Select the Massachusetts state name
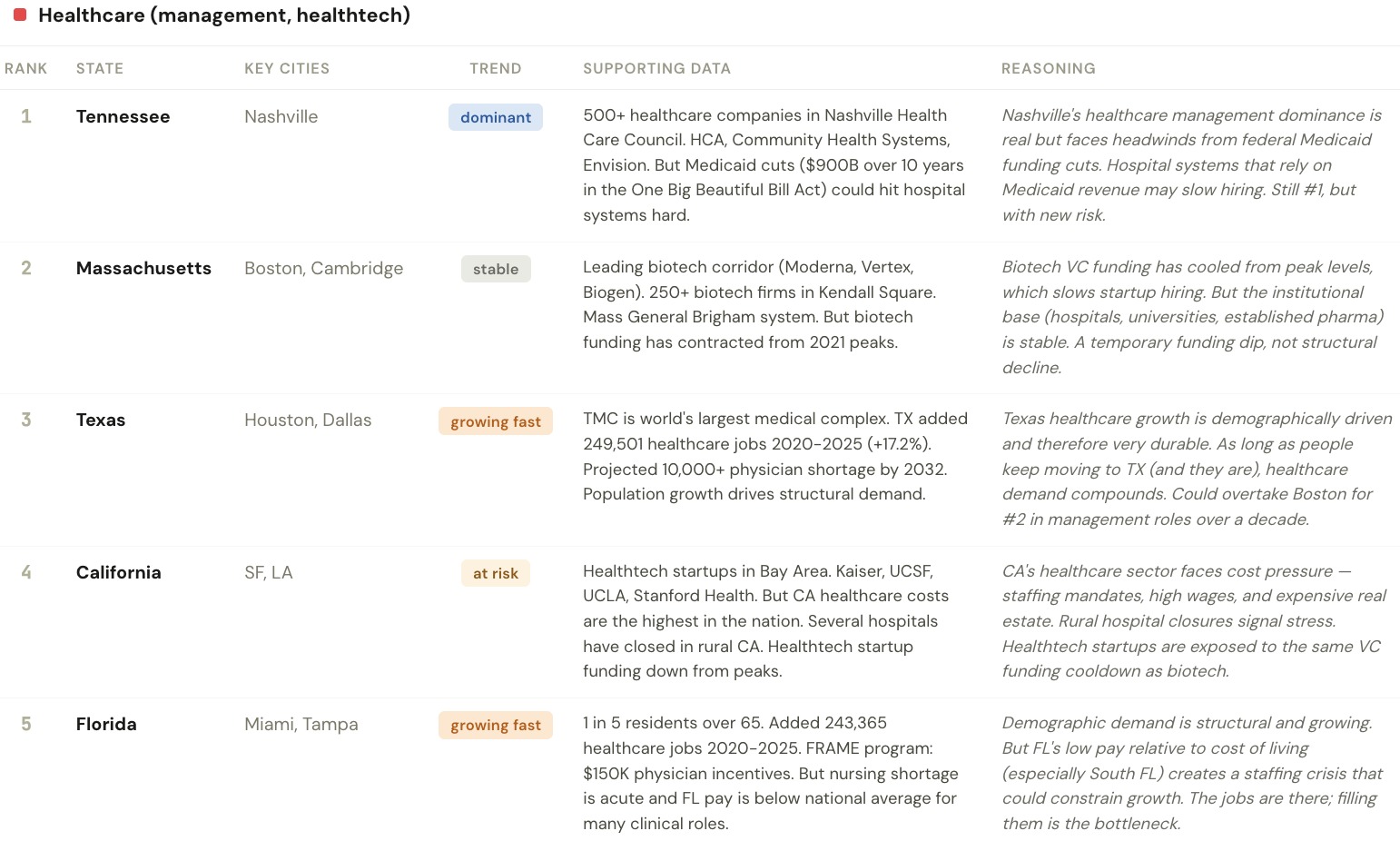 [143, 268]
